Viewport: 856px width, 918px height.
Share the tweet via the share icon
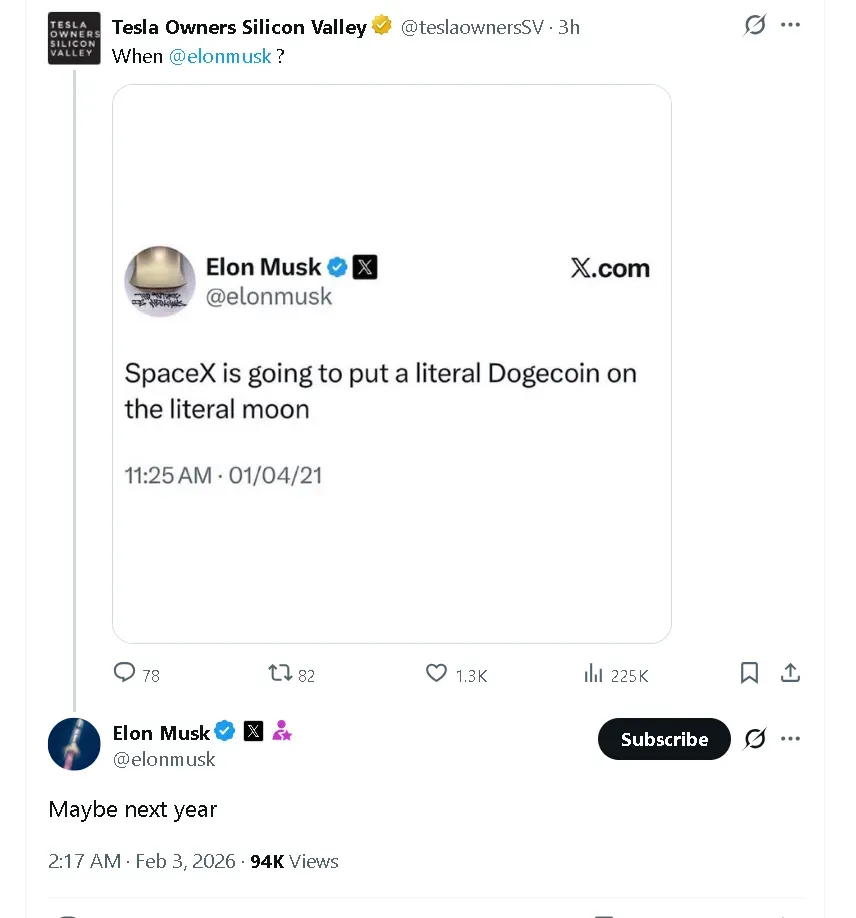pos(791,673)
